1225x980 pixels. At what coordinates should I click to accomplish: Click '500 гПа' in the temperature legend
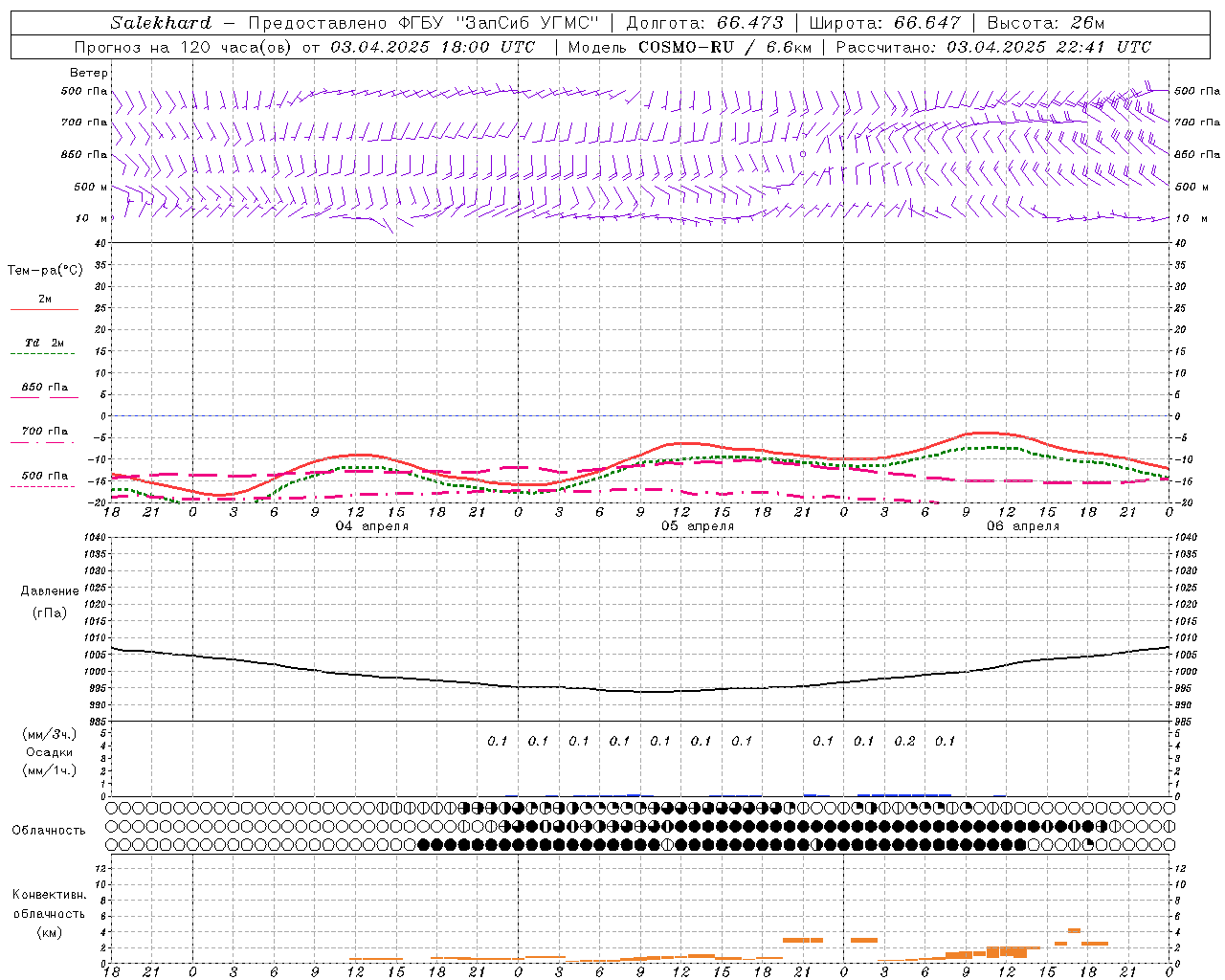45,476
